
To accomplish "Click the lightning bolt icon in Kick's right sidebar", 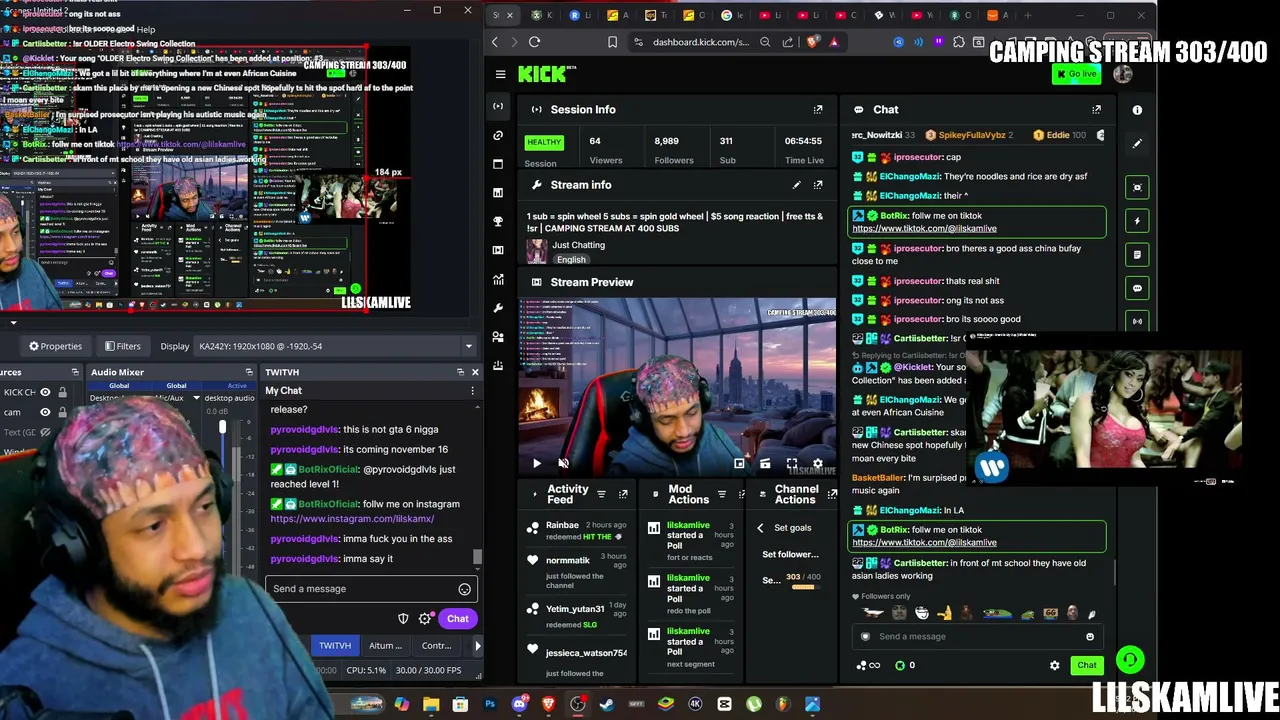I will point(1137,221).
